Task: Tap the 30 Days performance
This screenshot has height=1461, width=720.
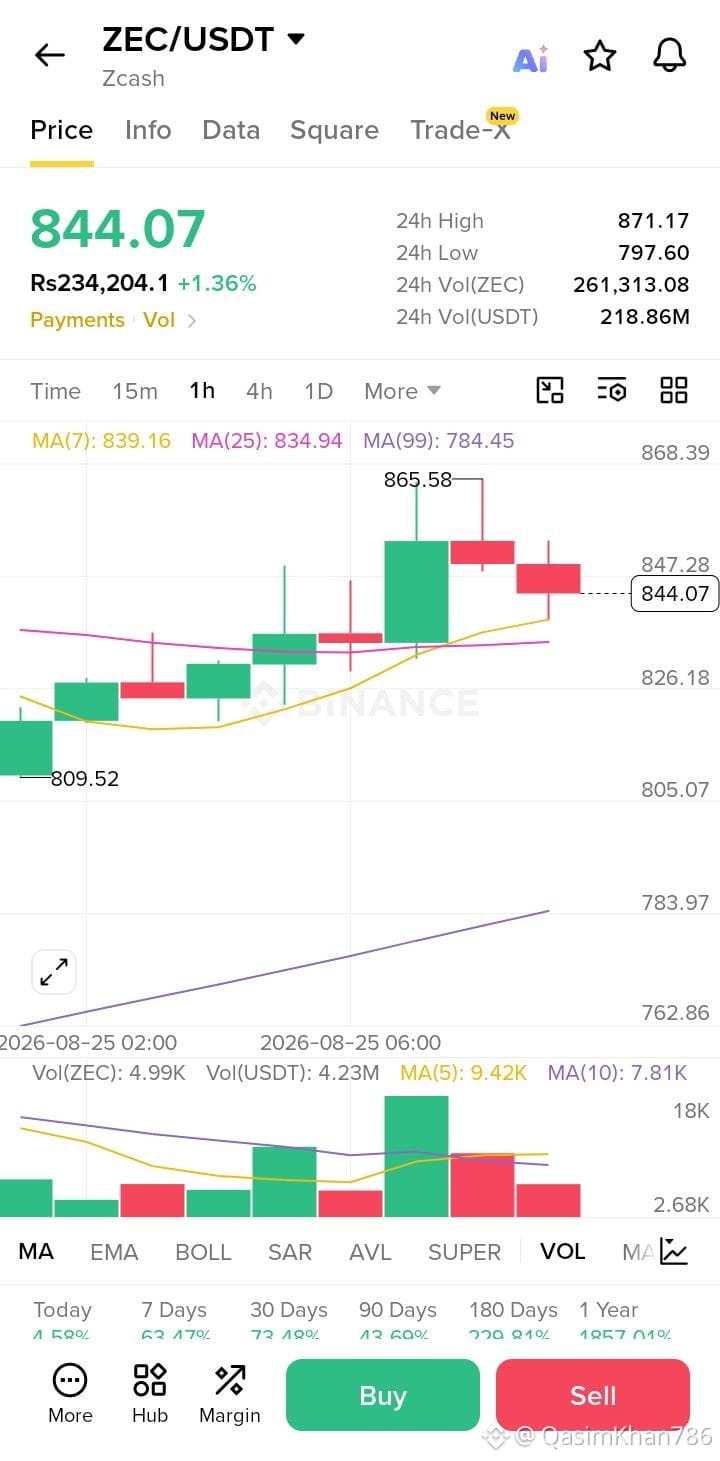Action: (x=289, y=1320)
